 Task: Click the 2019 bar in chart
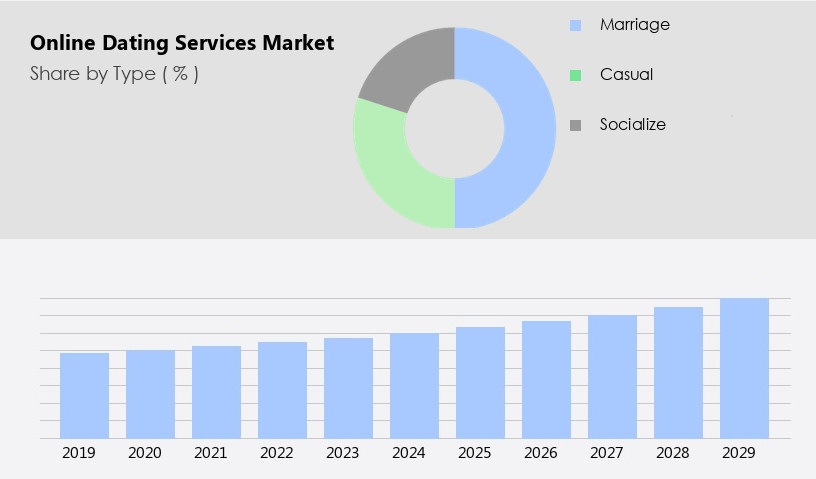pos(84,396)
